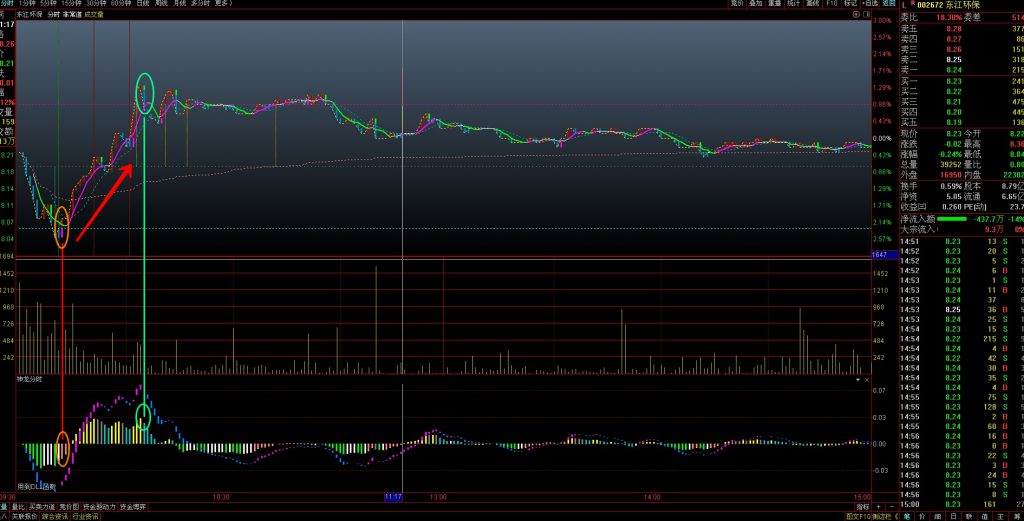Click the 返回 back button
The image size is (1024, 521).
click(x=889, y=4)
